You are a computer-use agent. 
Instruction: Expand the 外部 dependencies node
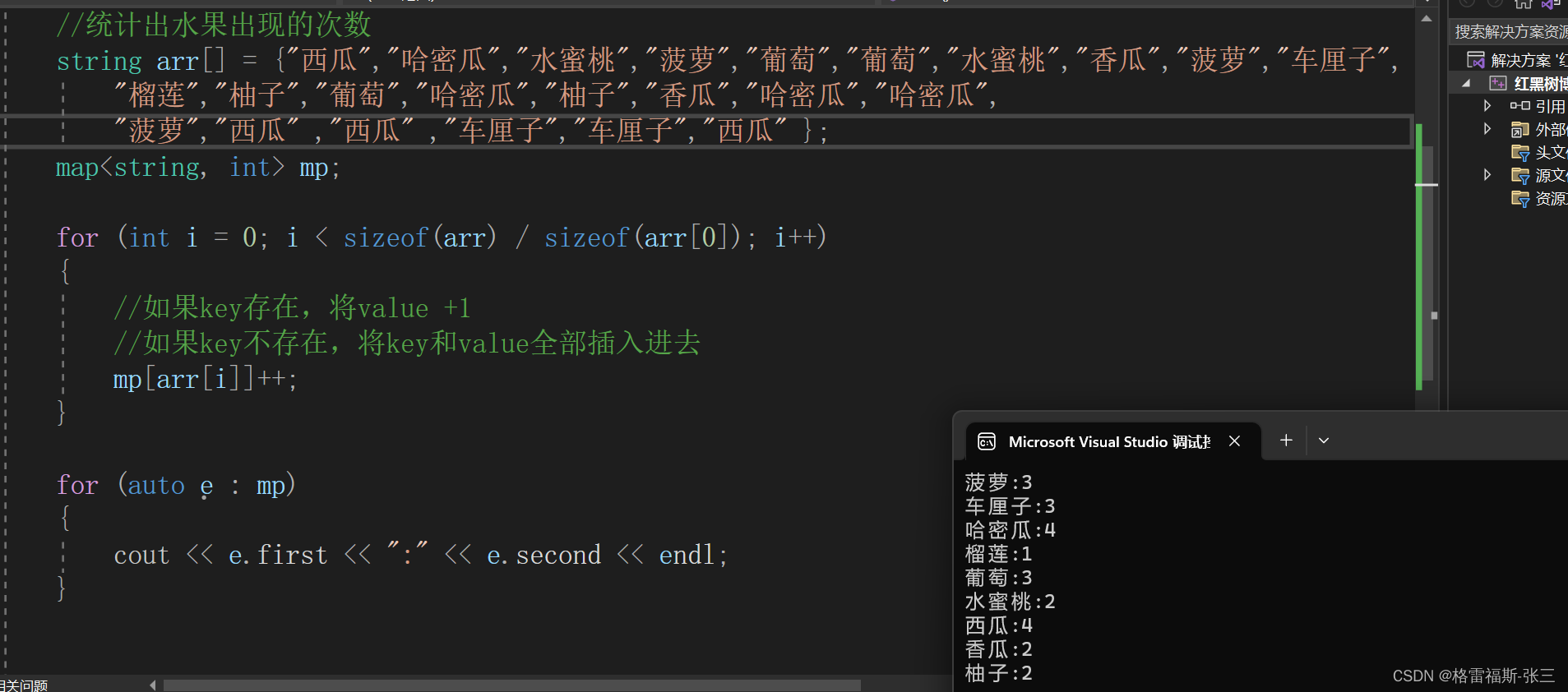[1487, 129]
